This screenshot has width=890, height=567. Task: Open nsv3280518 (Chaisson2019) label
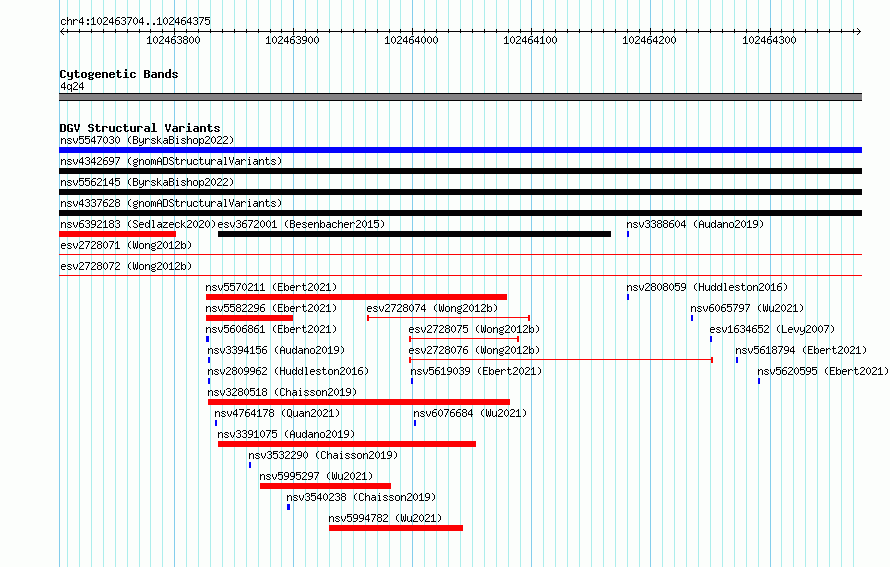[282, 392]
